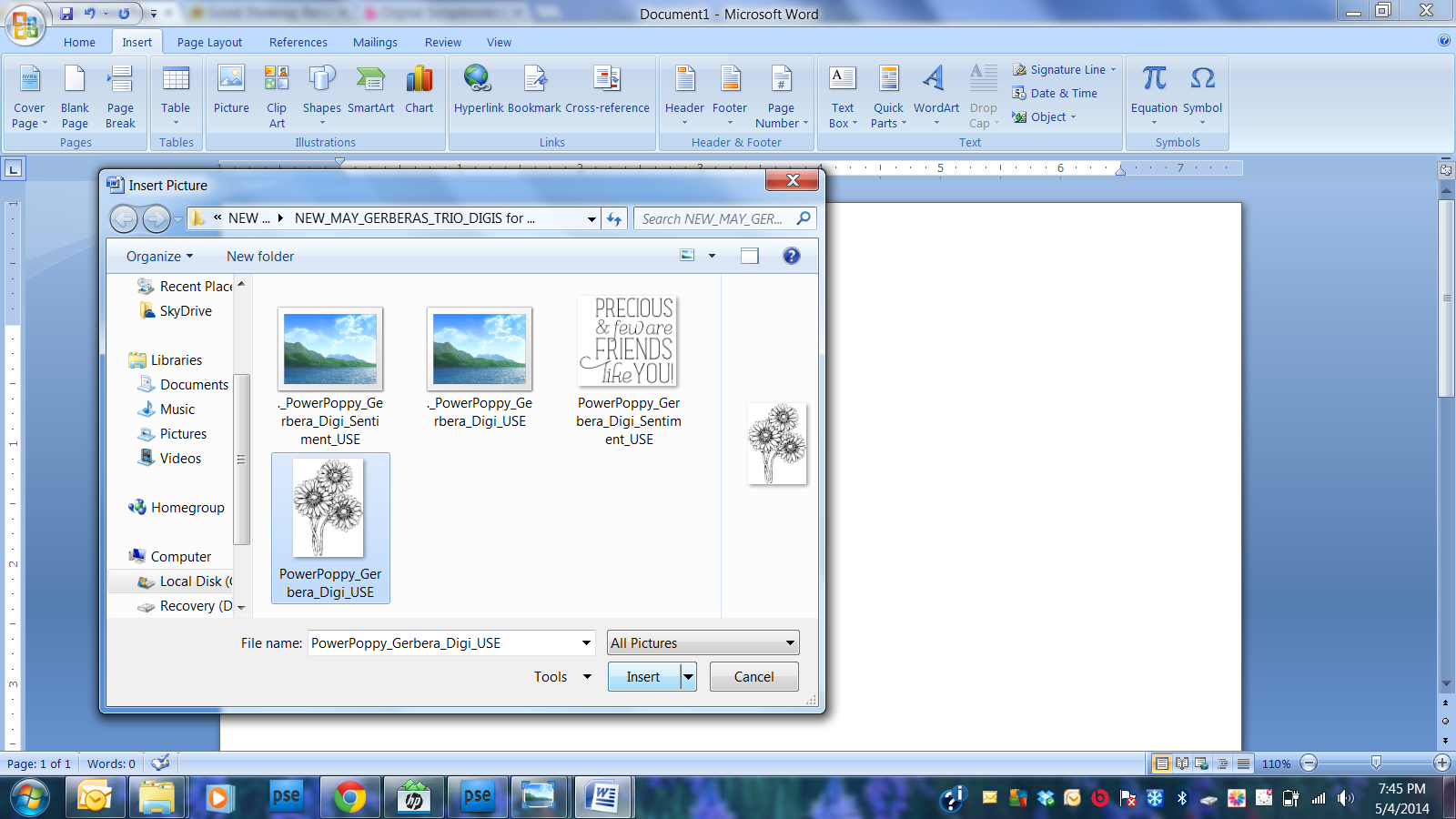This screenshot has height=819, width=1456.
Task: Switch to Full Screen Reading view
Action: point(1182,763)
